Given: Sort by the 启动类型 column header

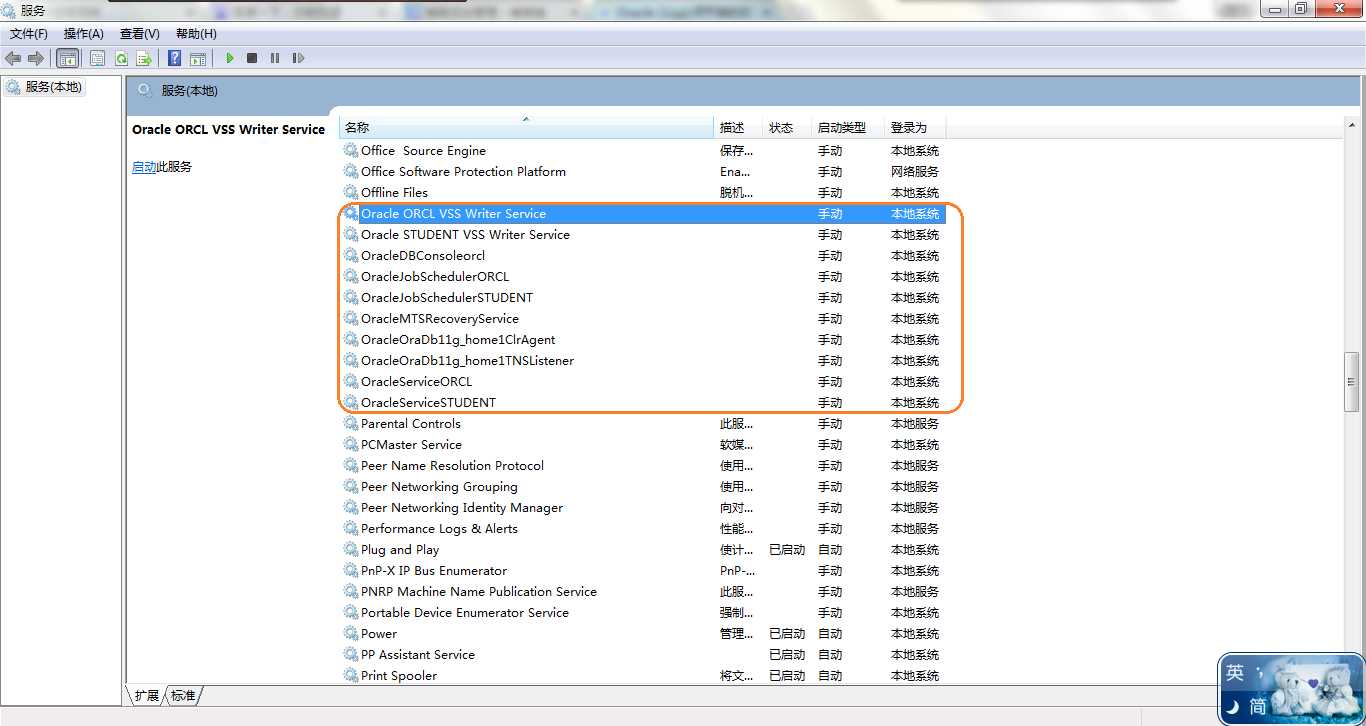Looking at the screenshot, I should [x=848, y=127].
